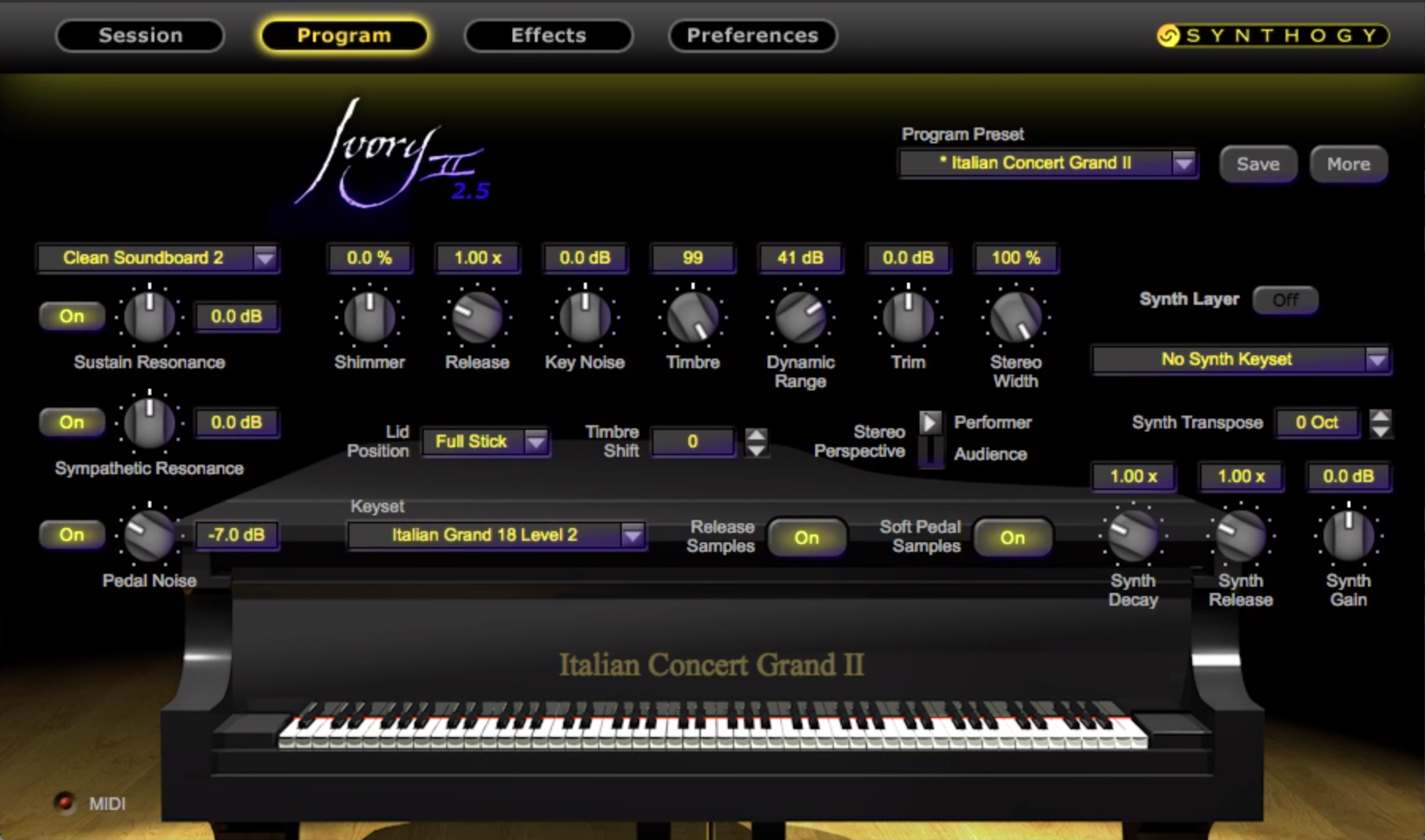Toggle the Synth Layer Off button
Viewport: 1425px width, 840px height.
point(1285,300)
